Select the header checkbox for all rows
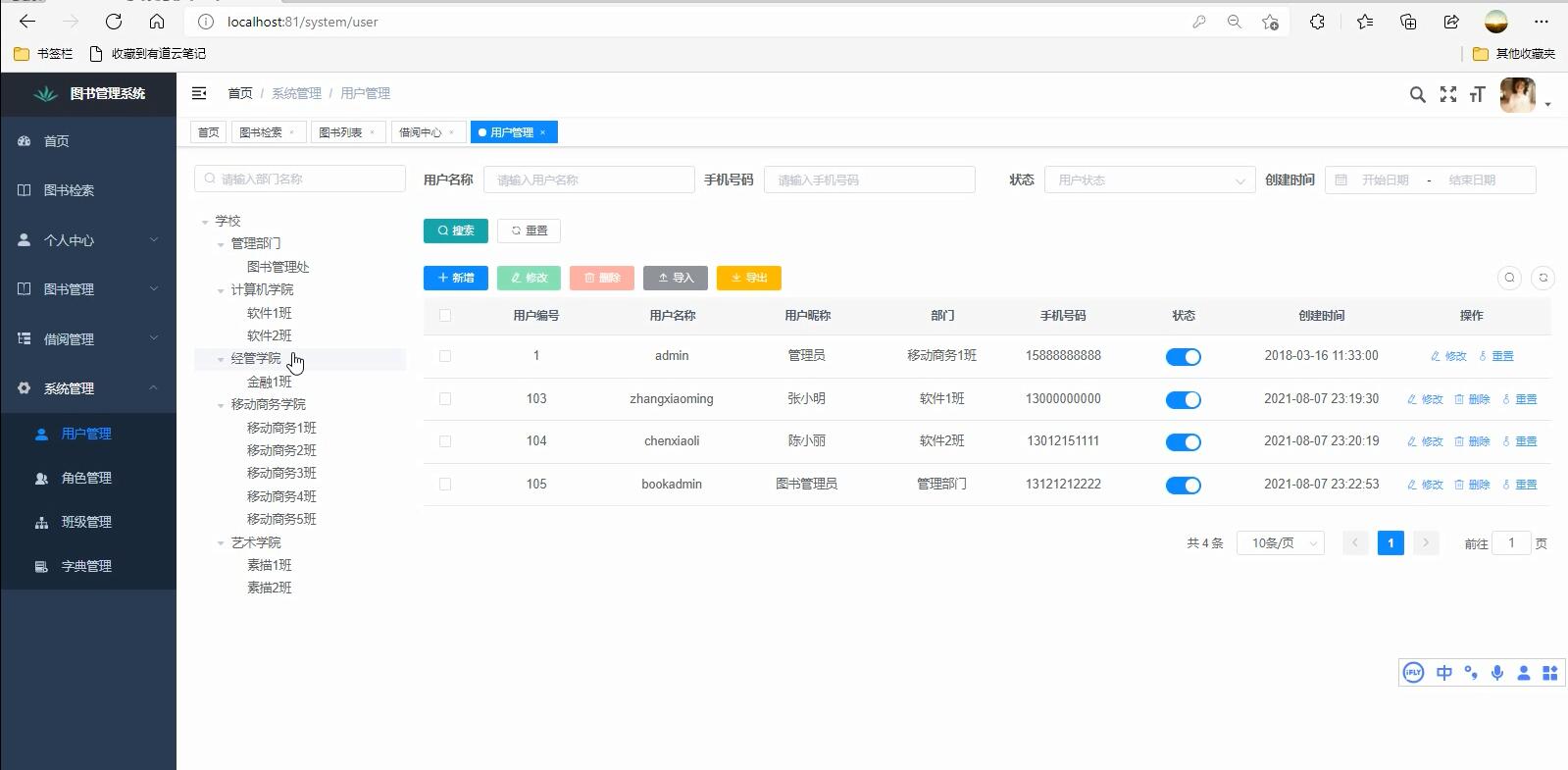 coord(445,316)
